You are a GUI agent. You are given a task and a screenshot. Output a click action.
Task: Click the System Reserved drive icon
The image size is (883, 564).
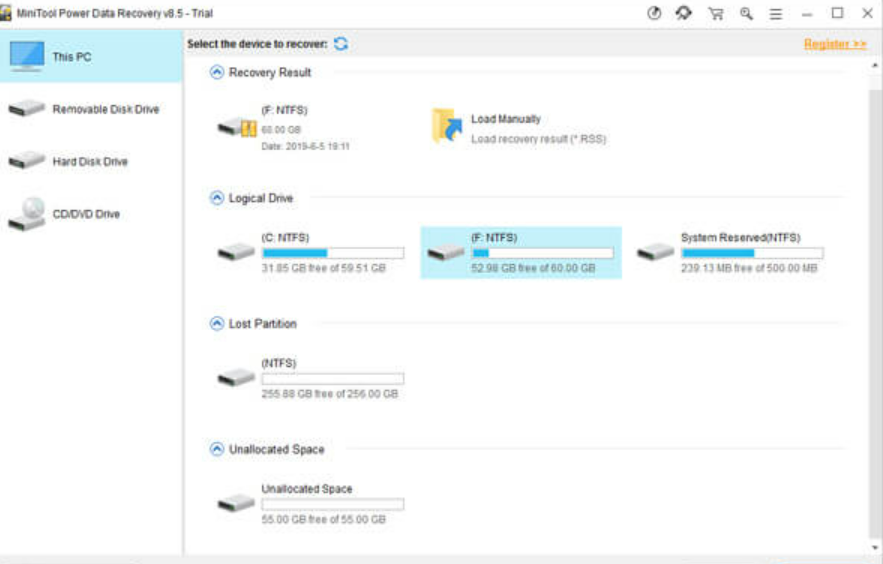(x=655, y=252)
